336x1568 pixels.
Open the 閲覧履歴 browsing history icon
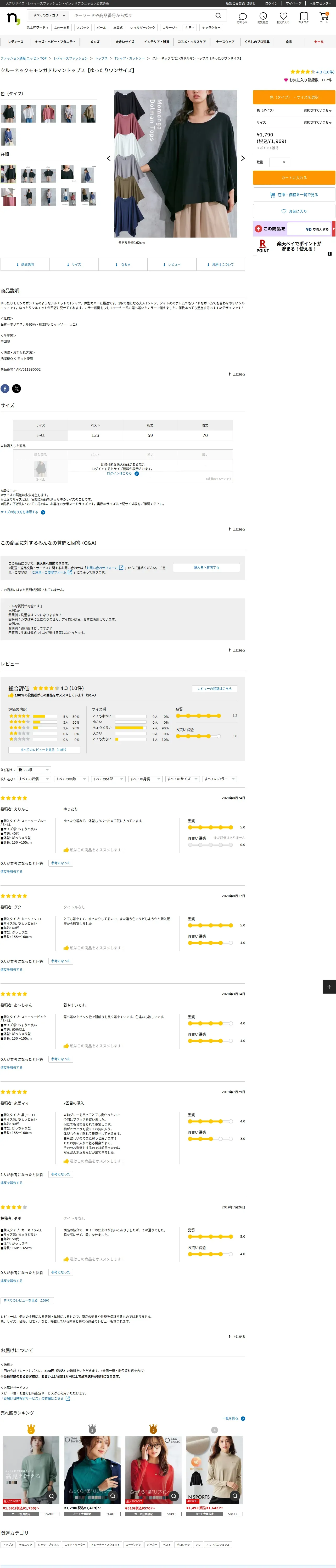coord(263,18)
